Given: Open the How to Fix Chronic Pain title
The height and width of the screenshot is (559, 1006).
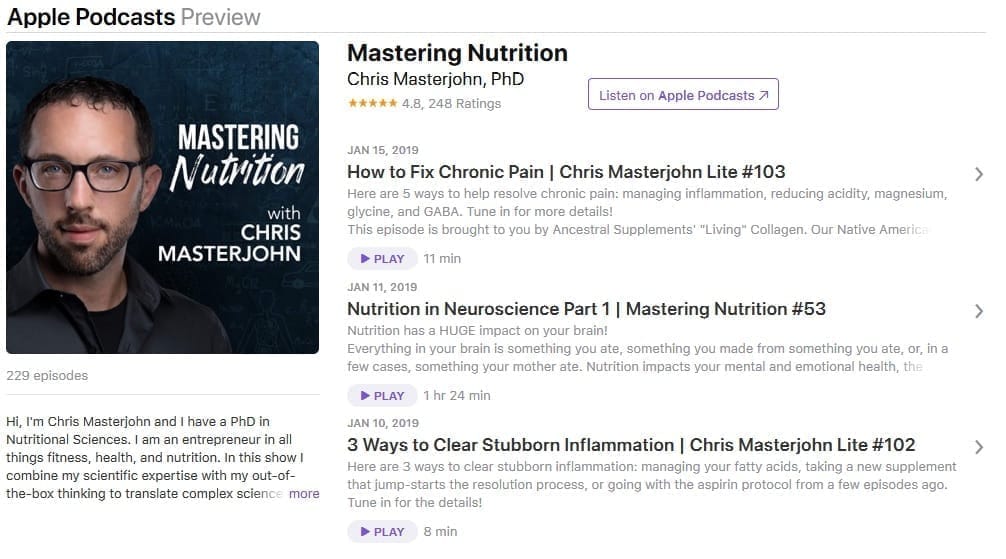Looking at the screenshot, I should click(x=566, y=172).
